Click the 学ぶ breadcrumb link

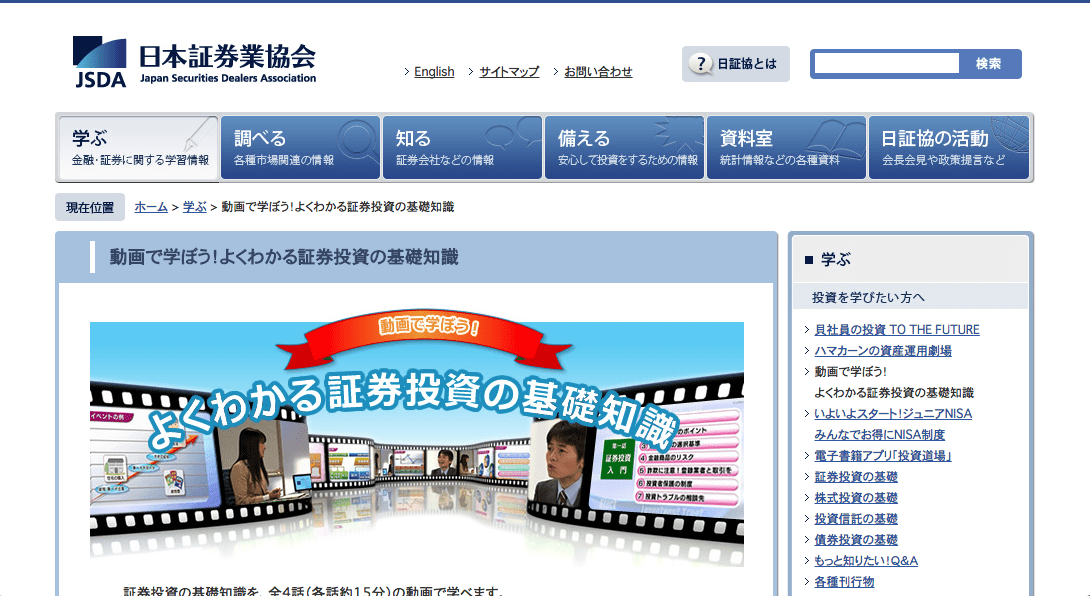(195, 207)
